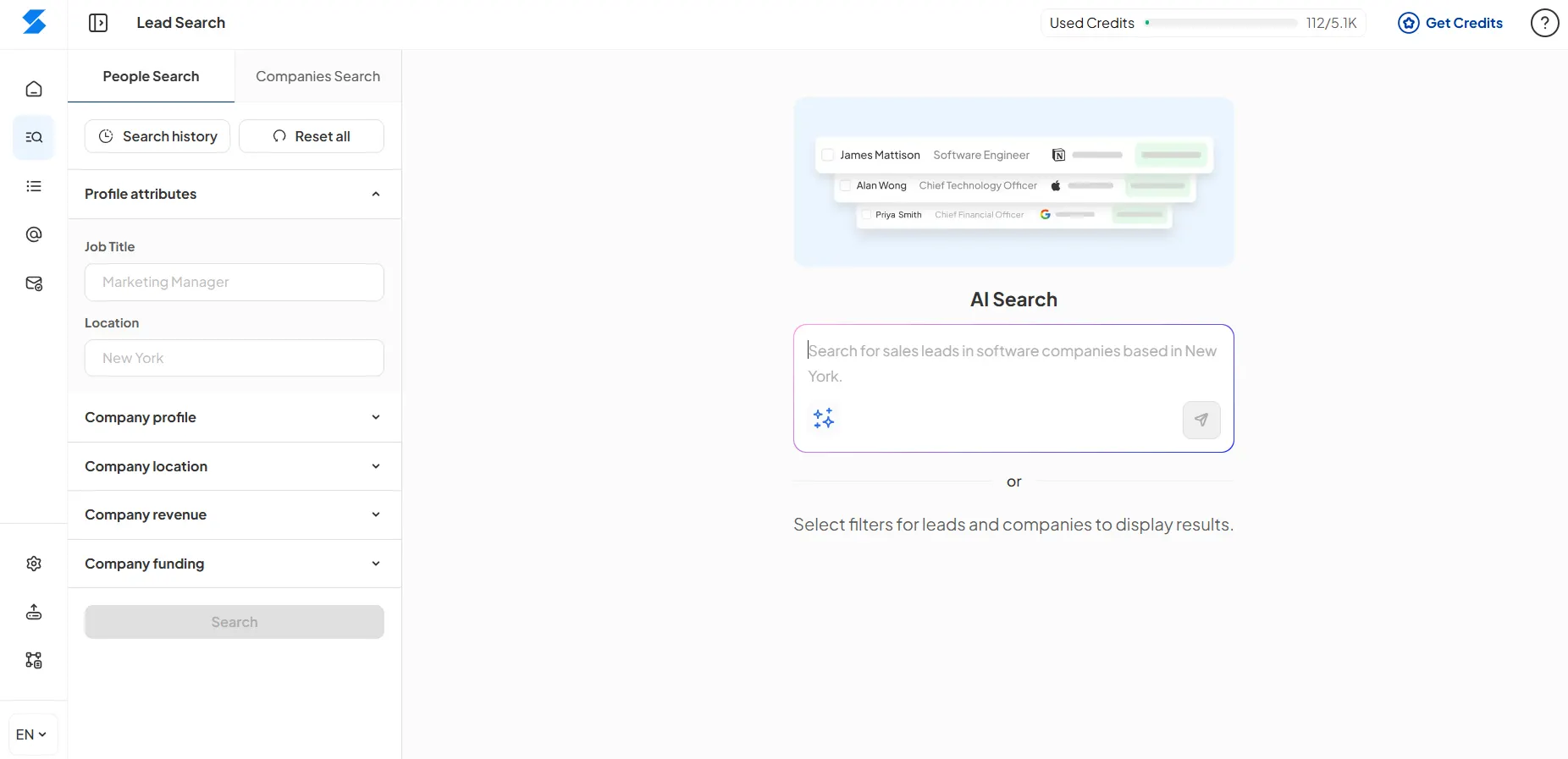
Task: Click the Used Credits progress bar
Action: click(x=1221, y=23)
